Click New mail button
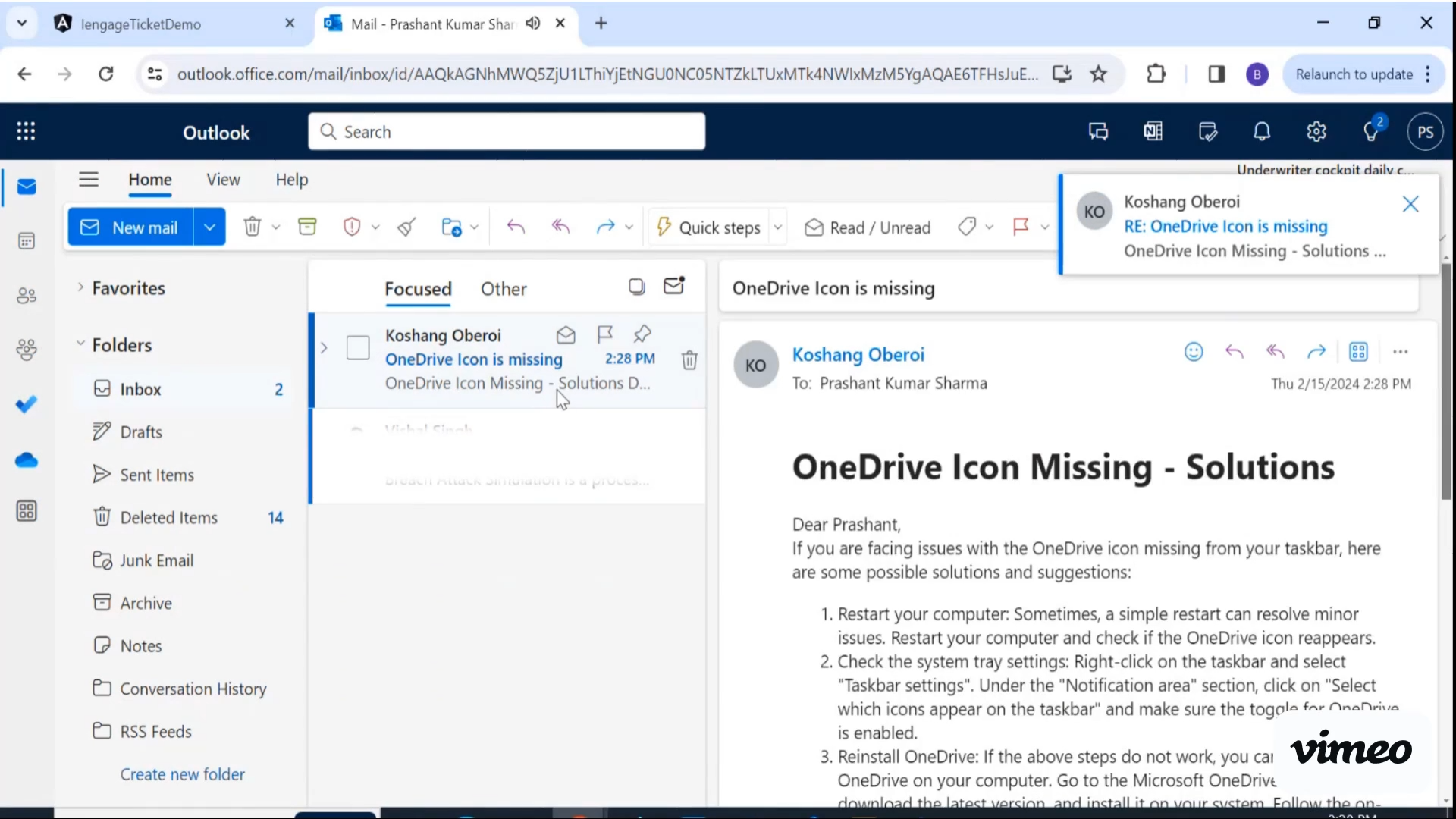The height and width of the screenshot is (819, 1456). [x=130, y=227]
